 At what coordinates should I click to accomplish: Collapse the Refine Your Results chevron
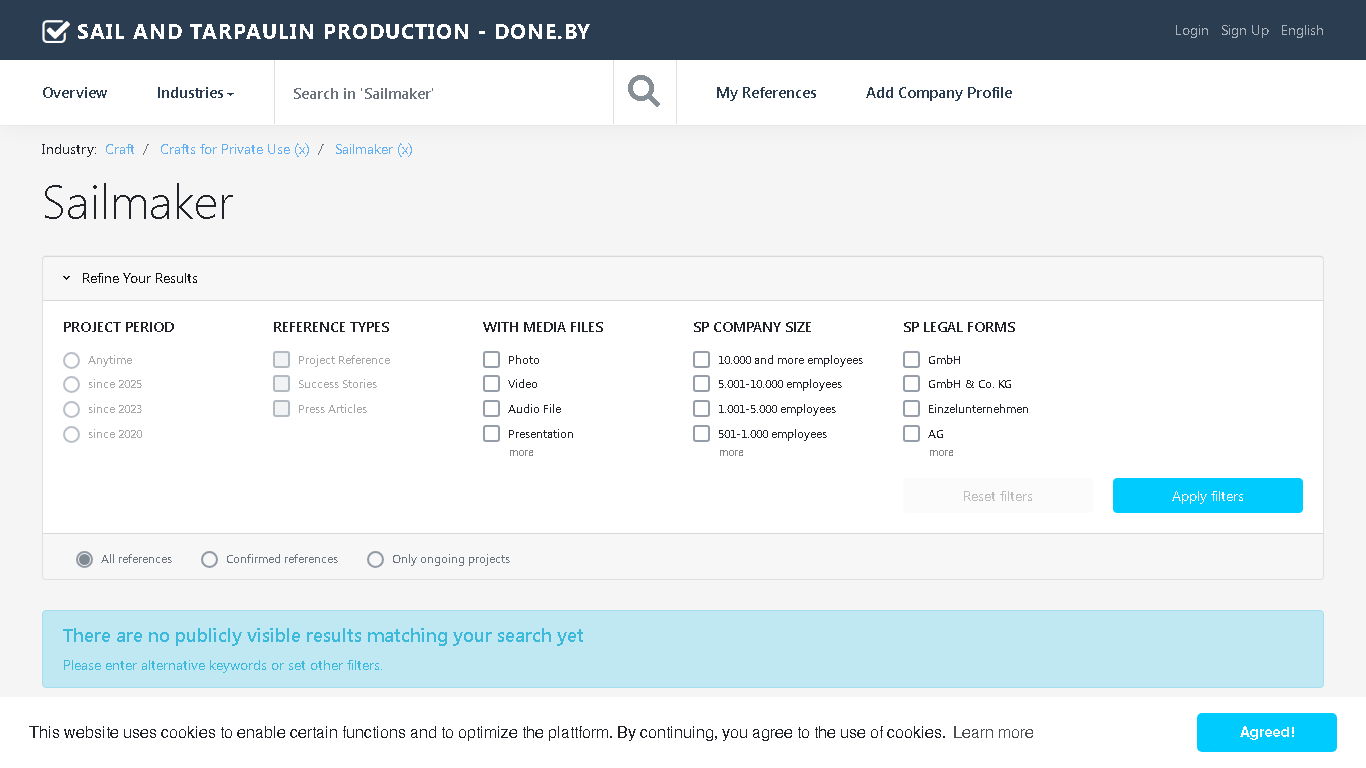[x=67, y=278]
